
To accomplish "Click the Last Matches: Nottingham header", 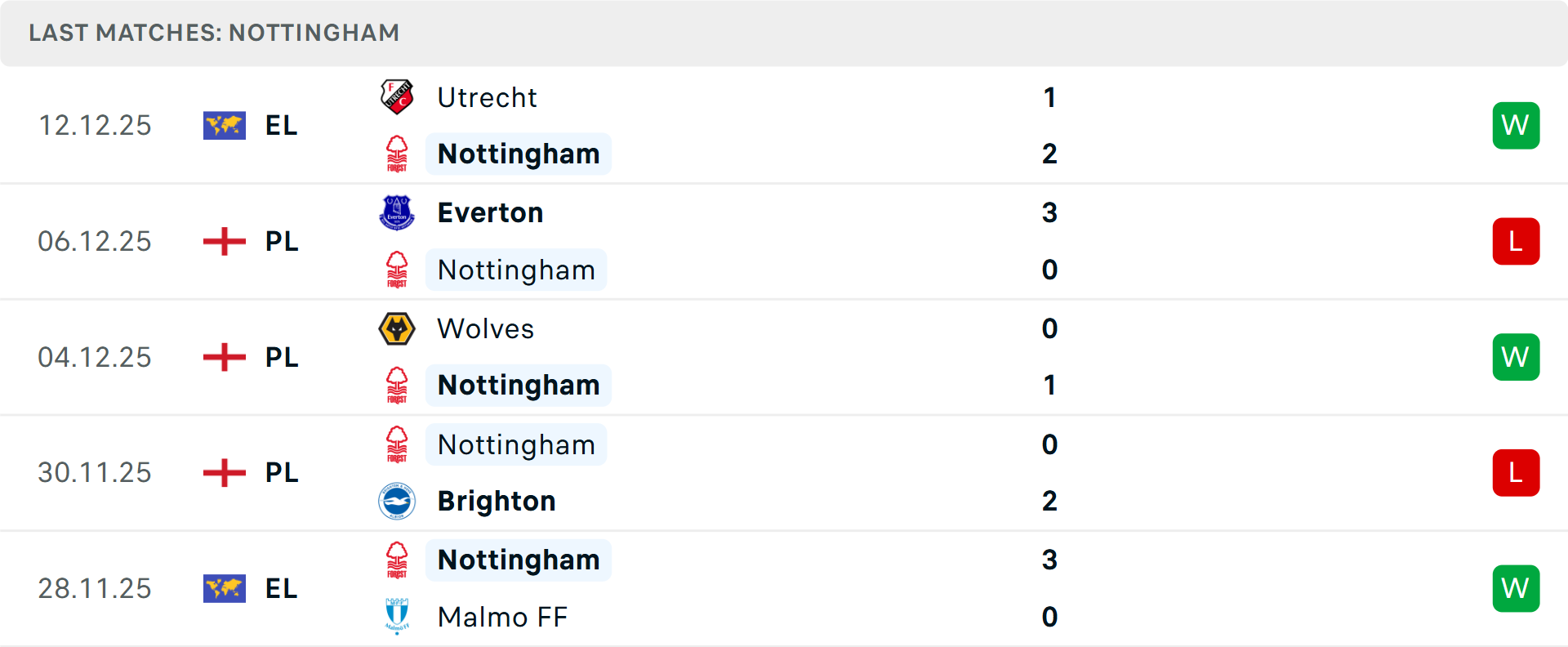I will tap(214, 33).
